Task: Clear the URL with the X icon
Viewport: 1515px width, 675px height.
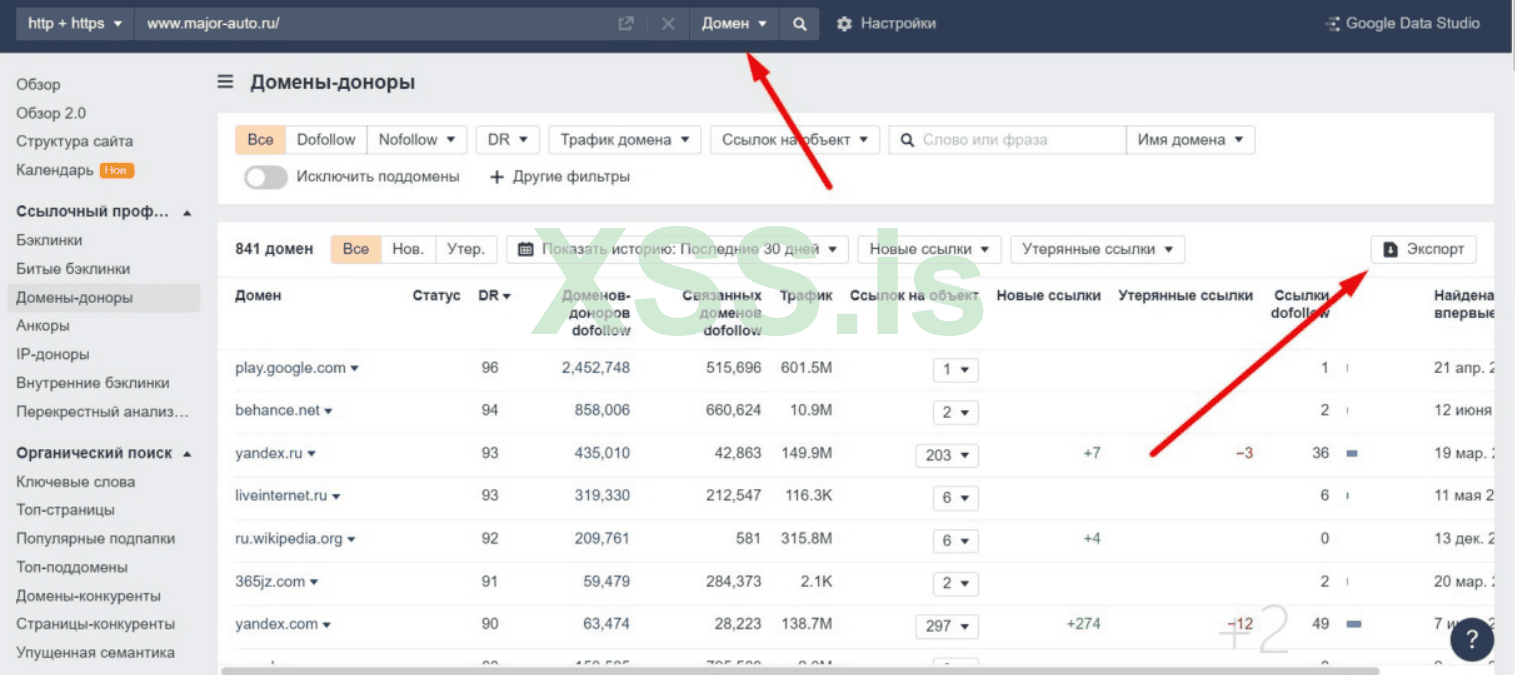Action: [668, 24]
